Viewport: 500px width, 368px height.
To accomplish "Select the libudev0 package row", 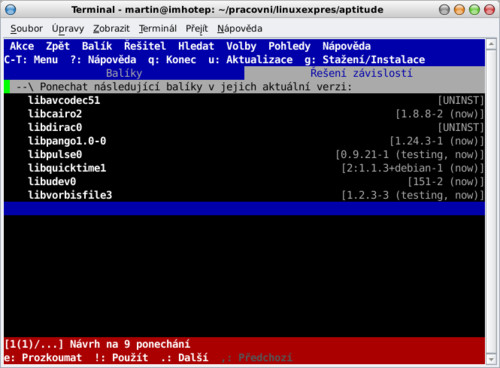I will (x=244, y=181).
